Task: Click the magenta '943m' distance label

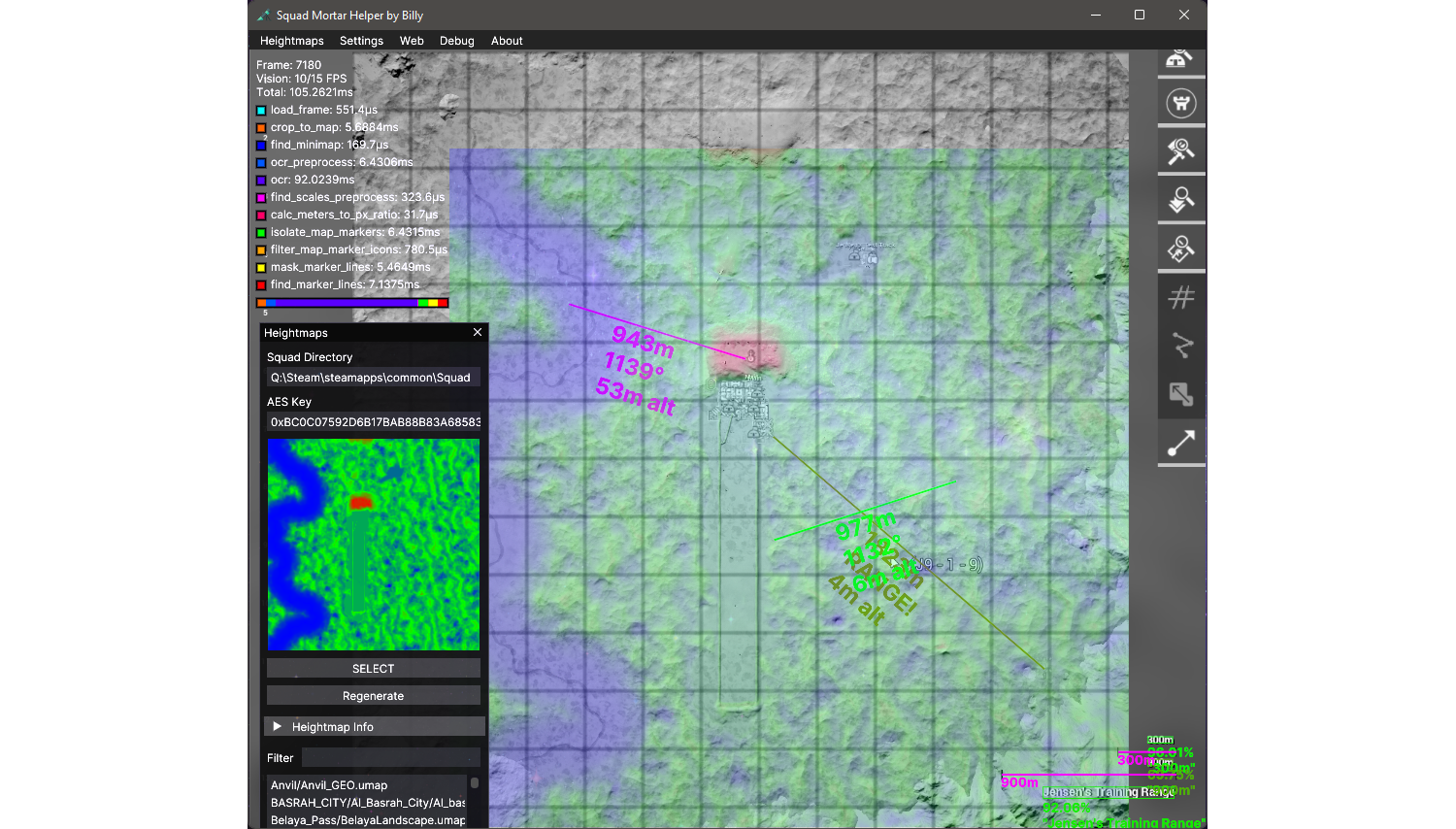Action: (x=643, y=342)
